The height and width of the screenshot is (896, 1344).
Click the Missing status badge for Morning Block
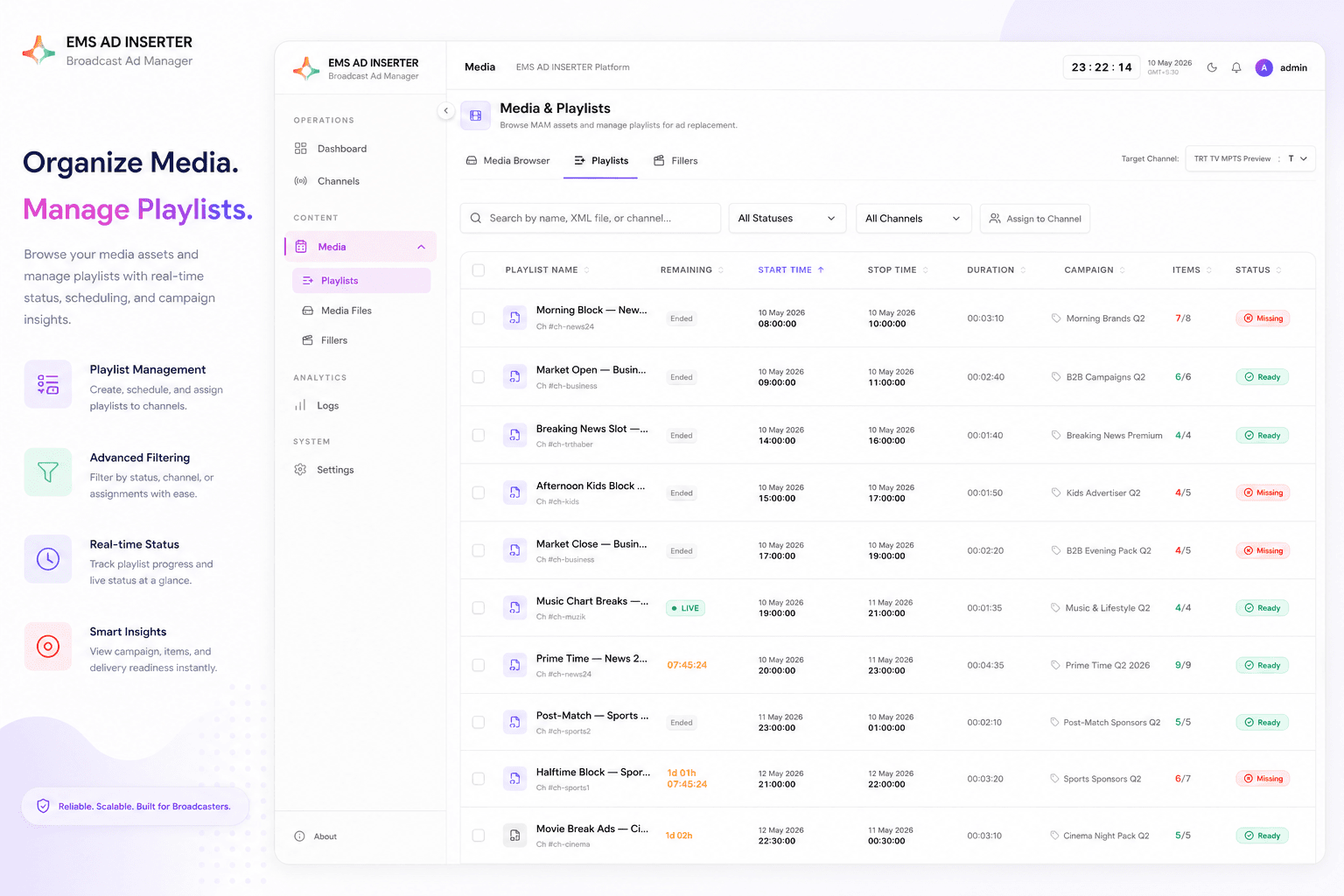coord(1263,318)
